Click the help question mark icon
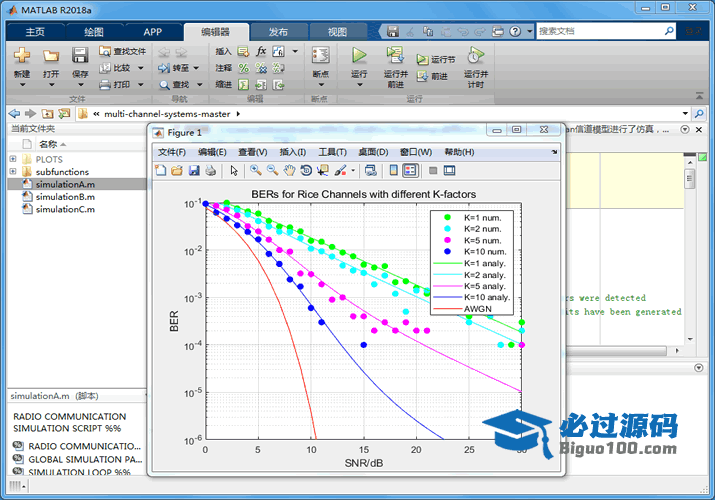 (515, 31)
